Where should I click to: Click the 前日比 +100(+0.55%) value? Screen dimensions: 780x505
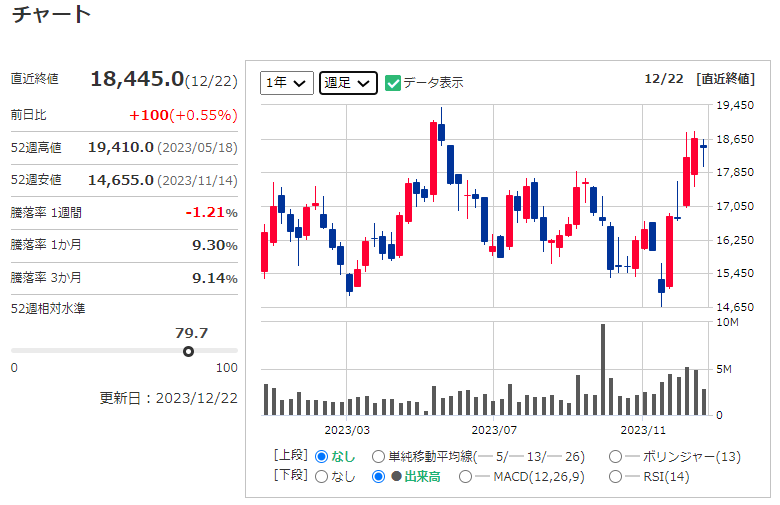[183, 114]
